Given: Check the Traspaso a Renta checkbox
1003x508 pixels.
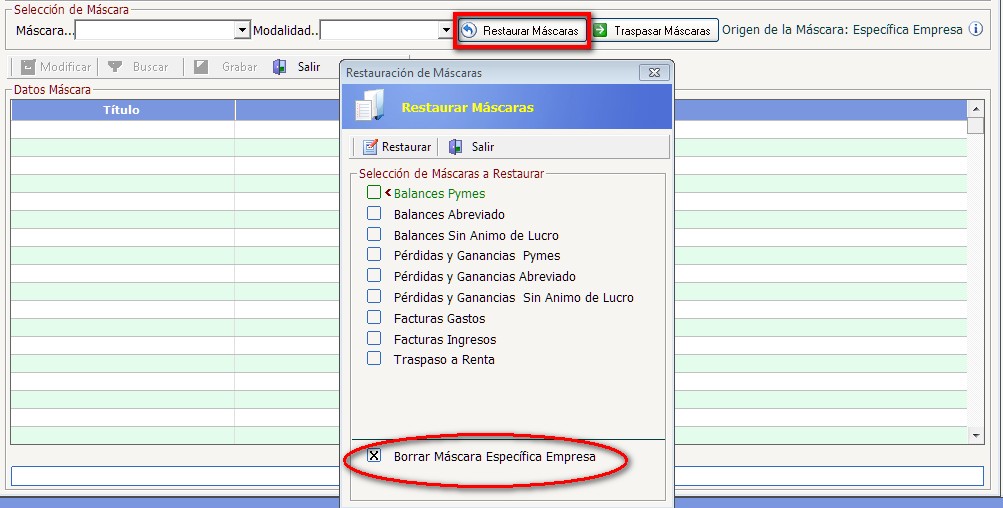Looking at the screenshot, I should (x=374, y=358).
